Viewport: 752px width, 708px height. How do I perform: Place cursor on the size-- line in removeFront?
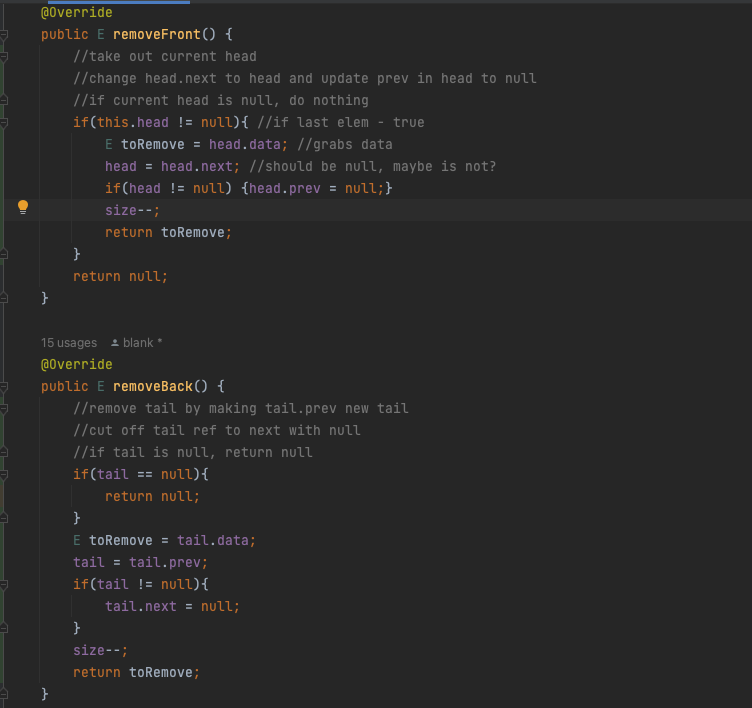132,210
